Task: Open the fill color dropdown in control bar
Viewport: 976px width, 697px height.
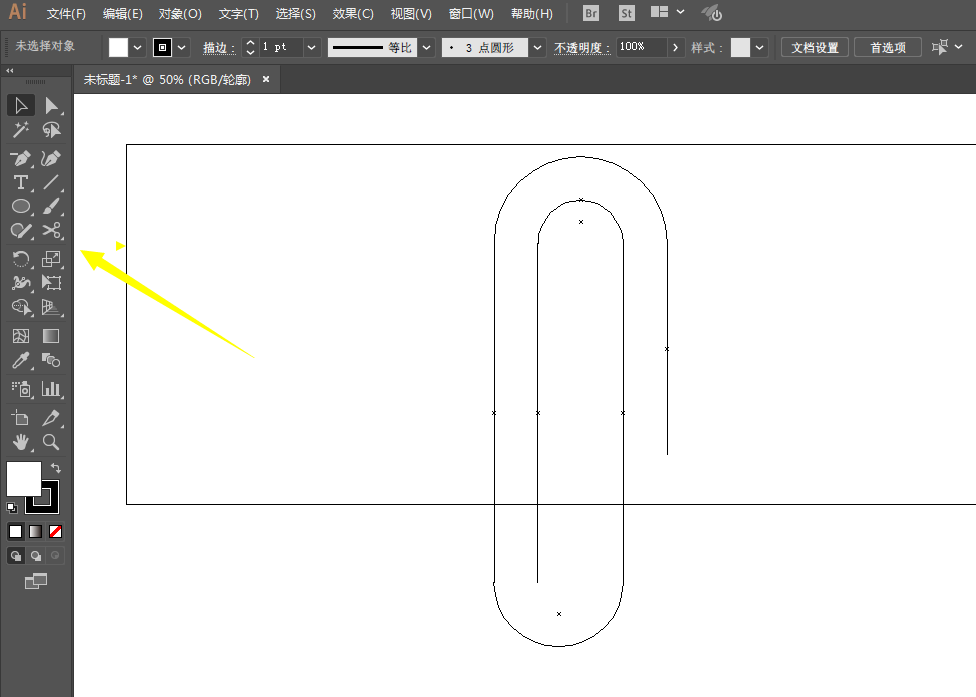Action: click(138, 47)
